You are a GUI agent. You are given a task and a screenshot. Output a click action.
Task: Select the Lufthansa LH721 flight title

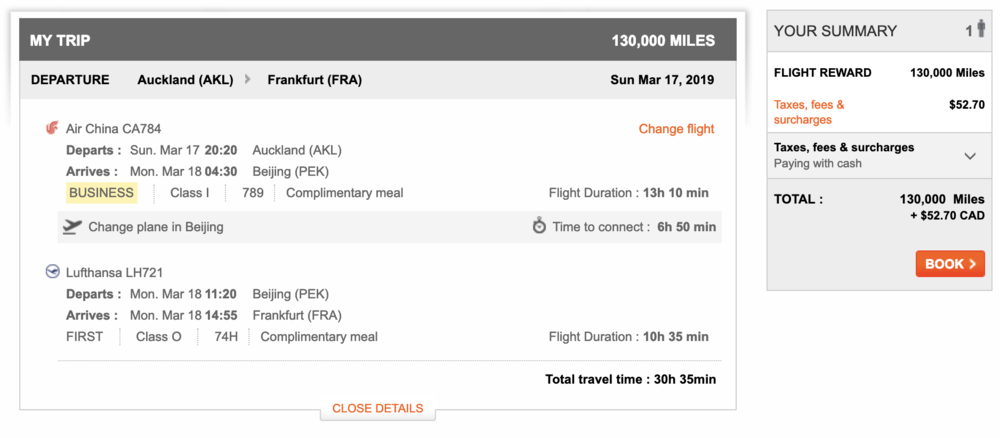pyautogui.click(x=114, y=272)
